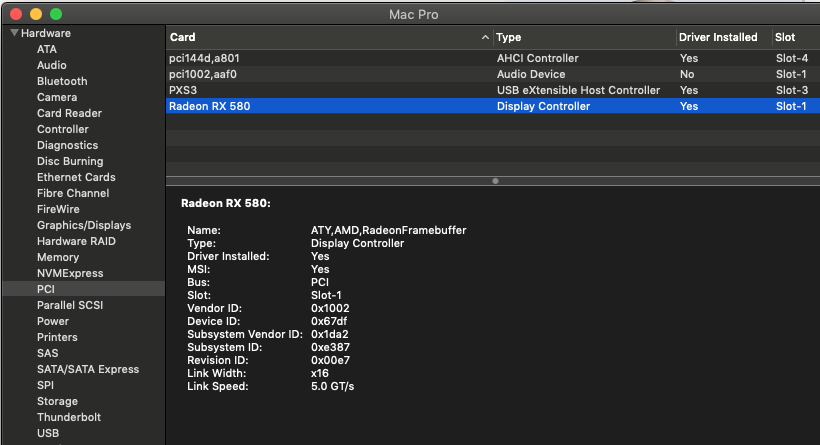The image size is (820, 445).
Task: Click the Link Speed value 5.0 GT/s
Action: (x=332, y=386)
